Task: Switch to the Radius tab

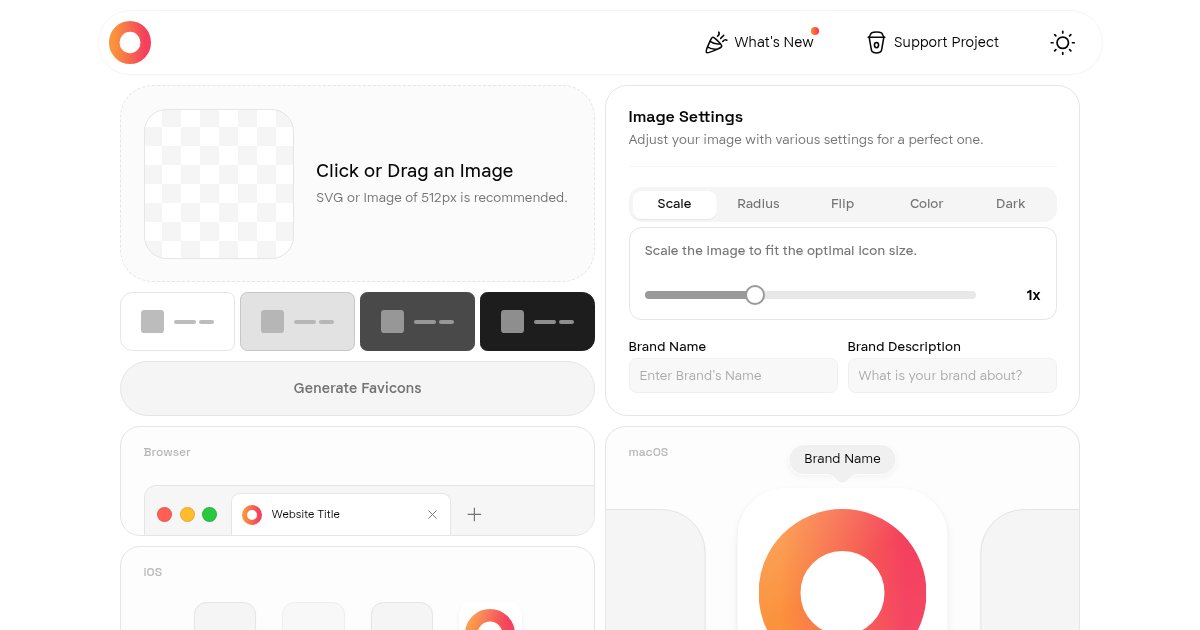Action: point(758,204)
